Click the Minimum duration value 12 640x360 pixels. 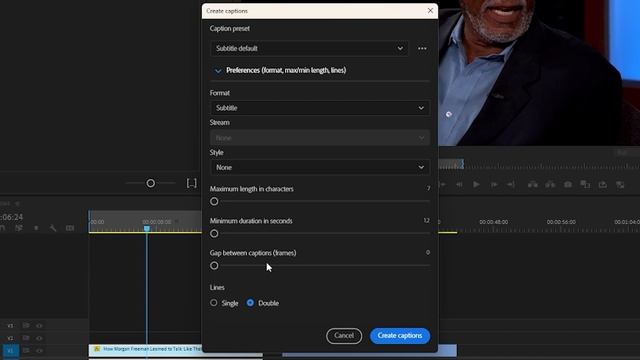click(427, 220)
